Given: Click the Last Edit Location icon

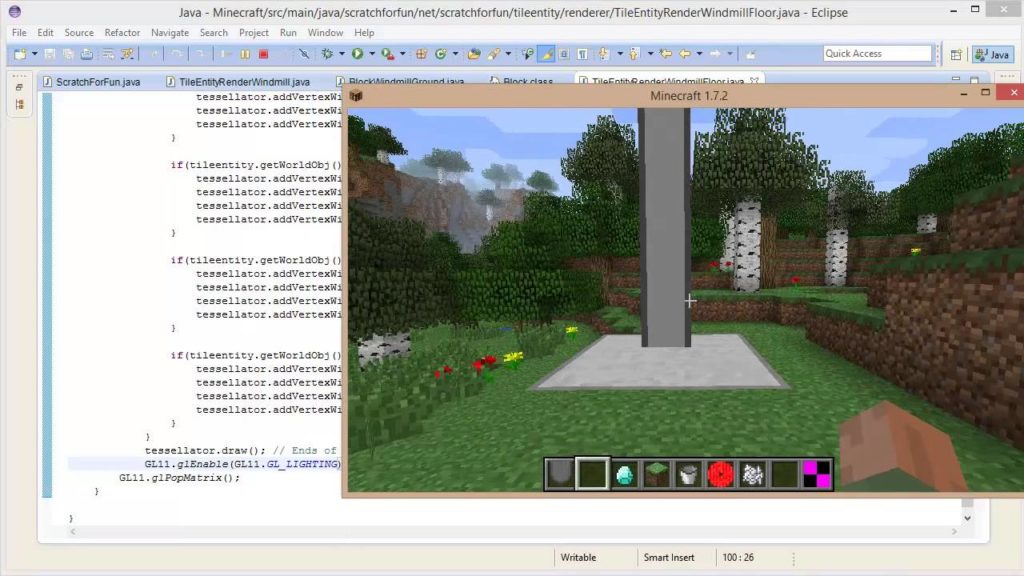Looking at the screenshot, I should (665, 54).
